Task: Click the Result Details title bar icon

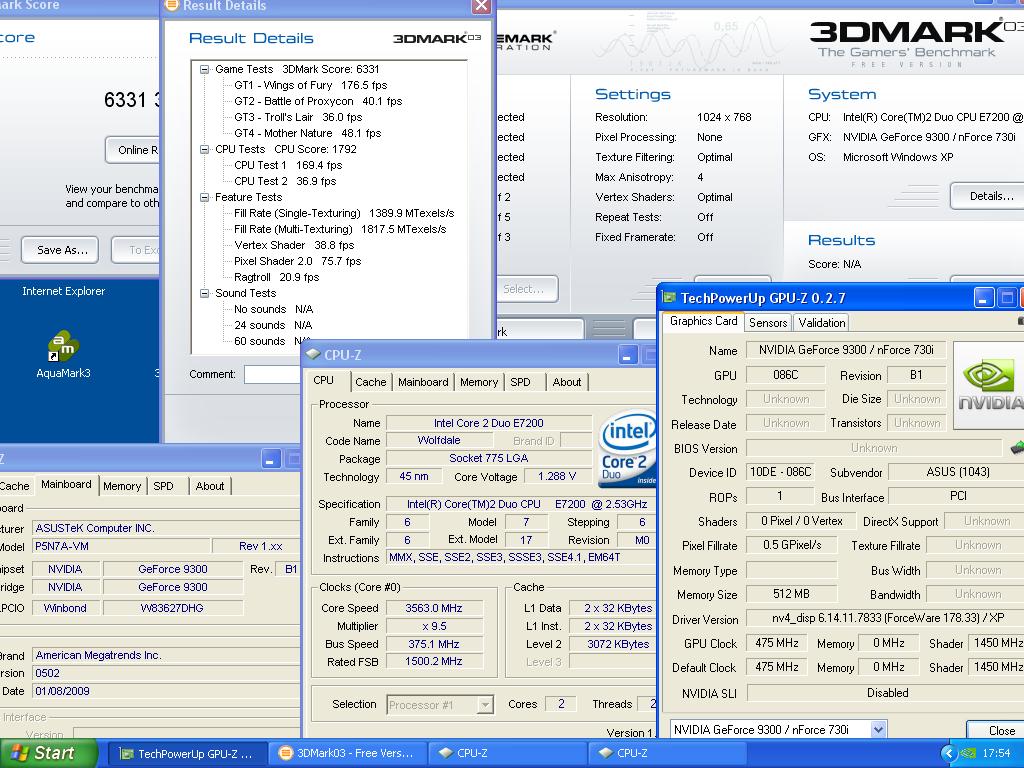Action: (171, 5)
